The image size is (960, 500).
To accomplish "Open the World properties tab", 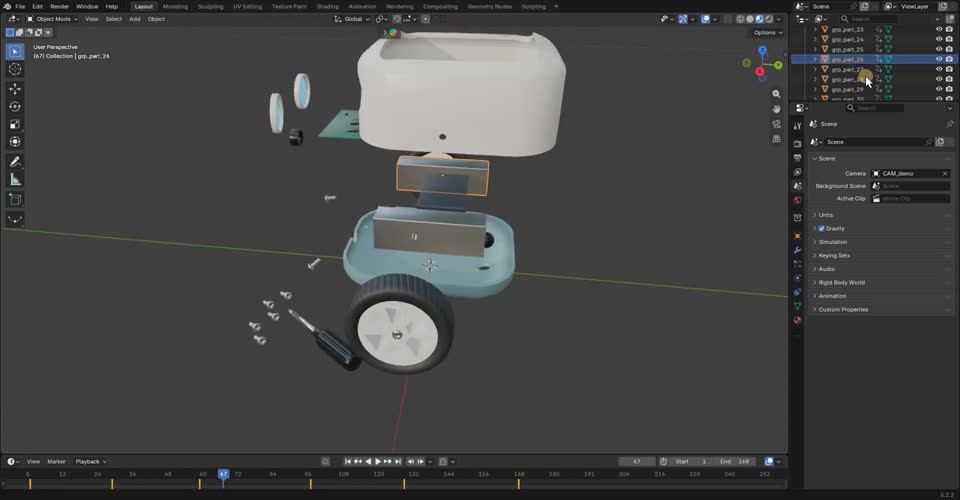I will tap(797, 201).
